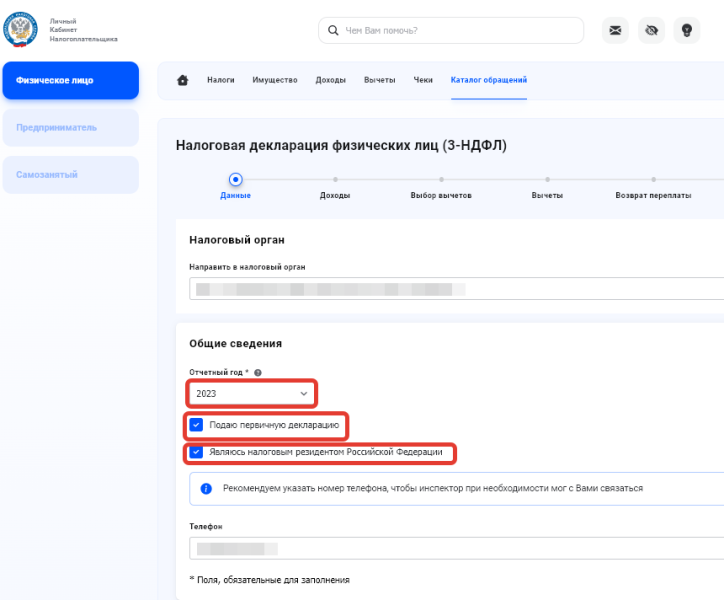Click the Federal Tax Service emblem logo
The image size is (724, 600).
coord(20,30)
